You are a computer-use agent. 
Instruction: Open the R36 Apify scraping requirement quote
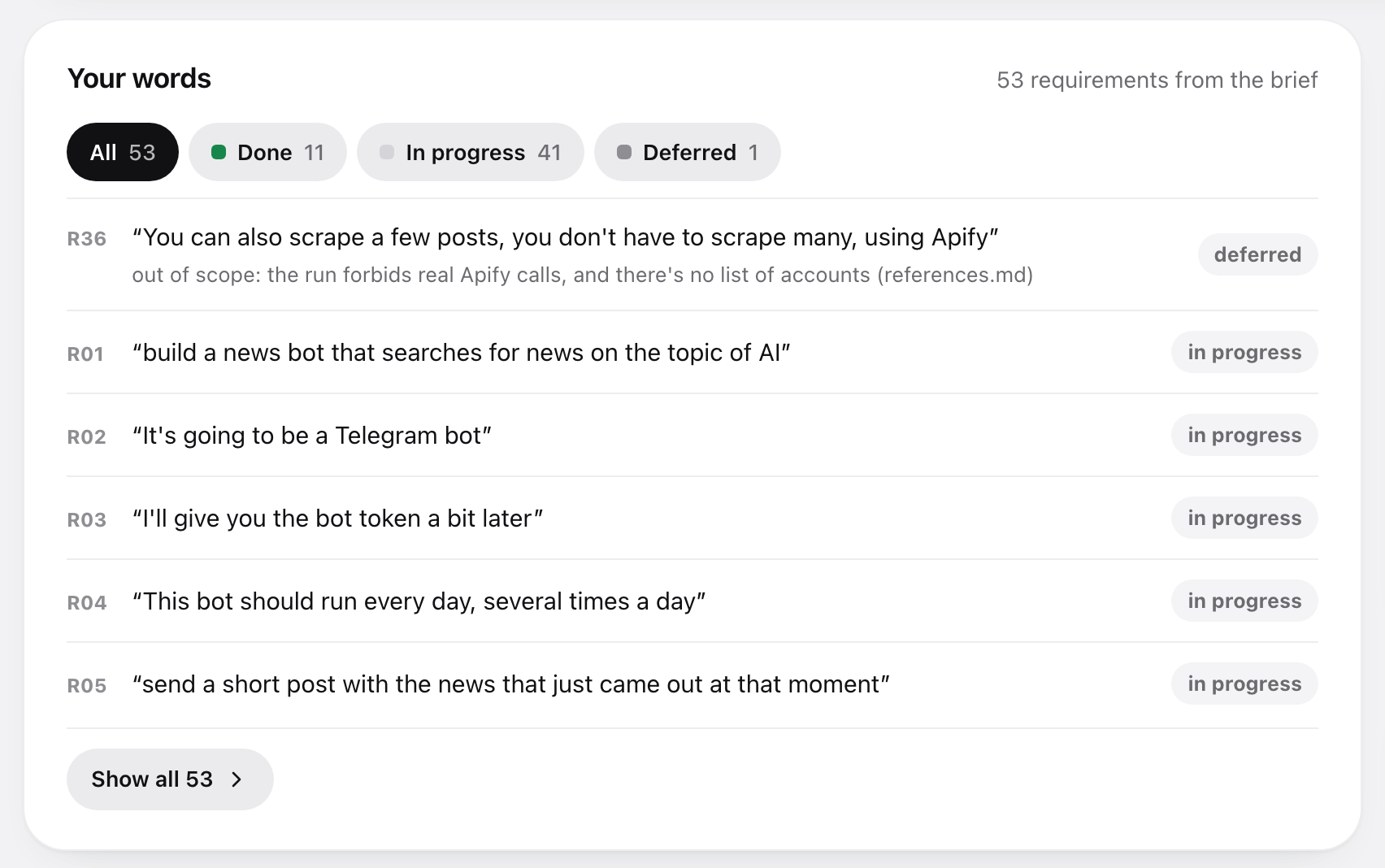click(x=565, y=237)
